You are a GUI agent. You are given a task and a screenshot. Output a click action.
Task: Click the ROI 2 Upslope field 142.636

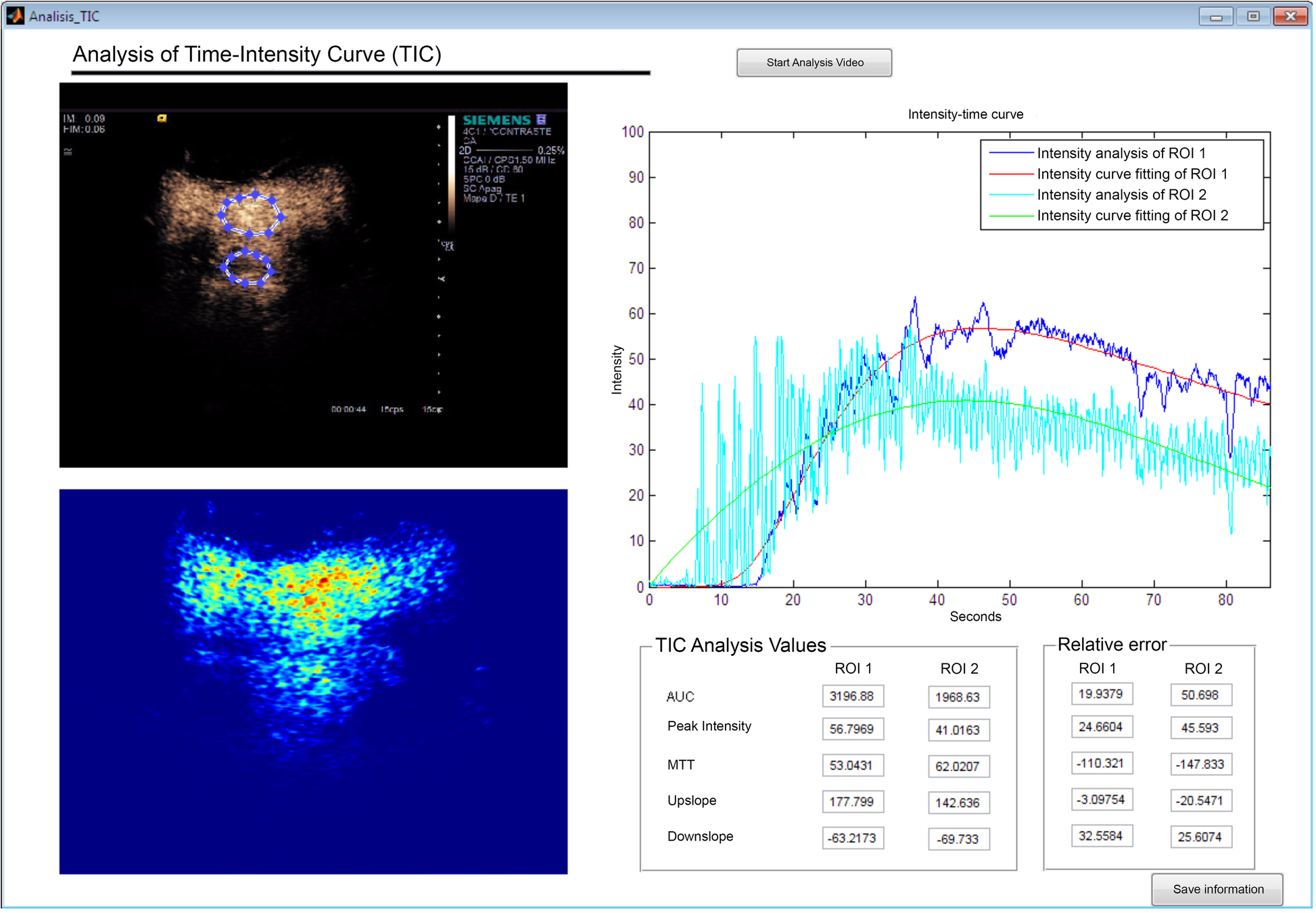pos(958,803)
